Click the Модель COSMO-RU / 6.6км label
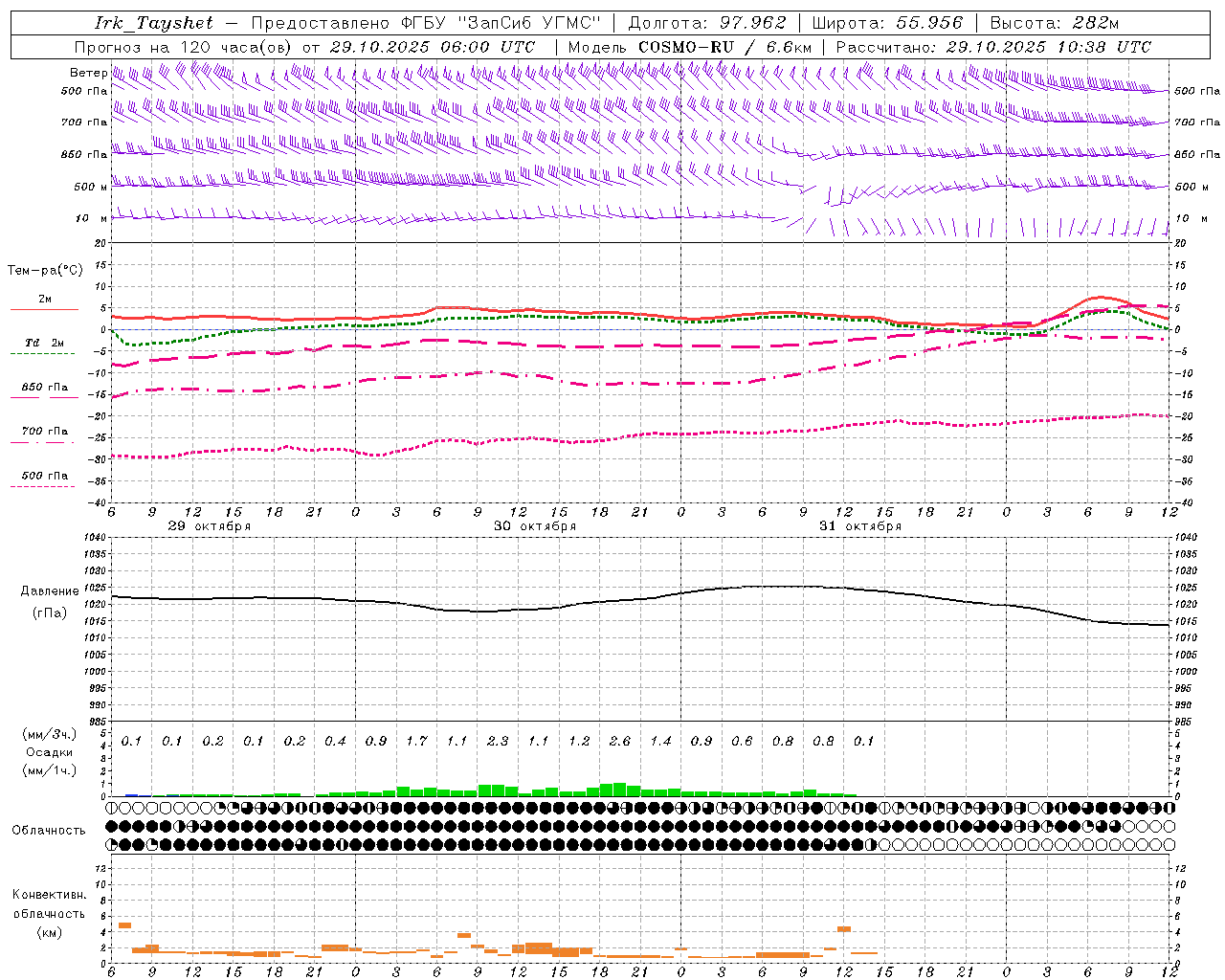1225x980 pixels. [x=690, y=47]
